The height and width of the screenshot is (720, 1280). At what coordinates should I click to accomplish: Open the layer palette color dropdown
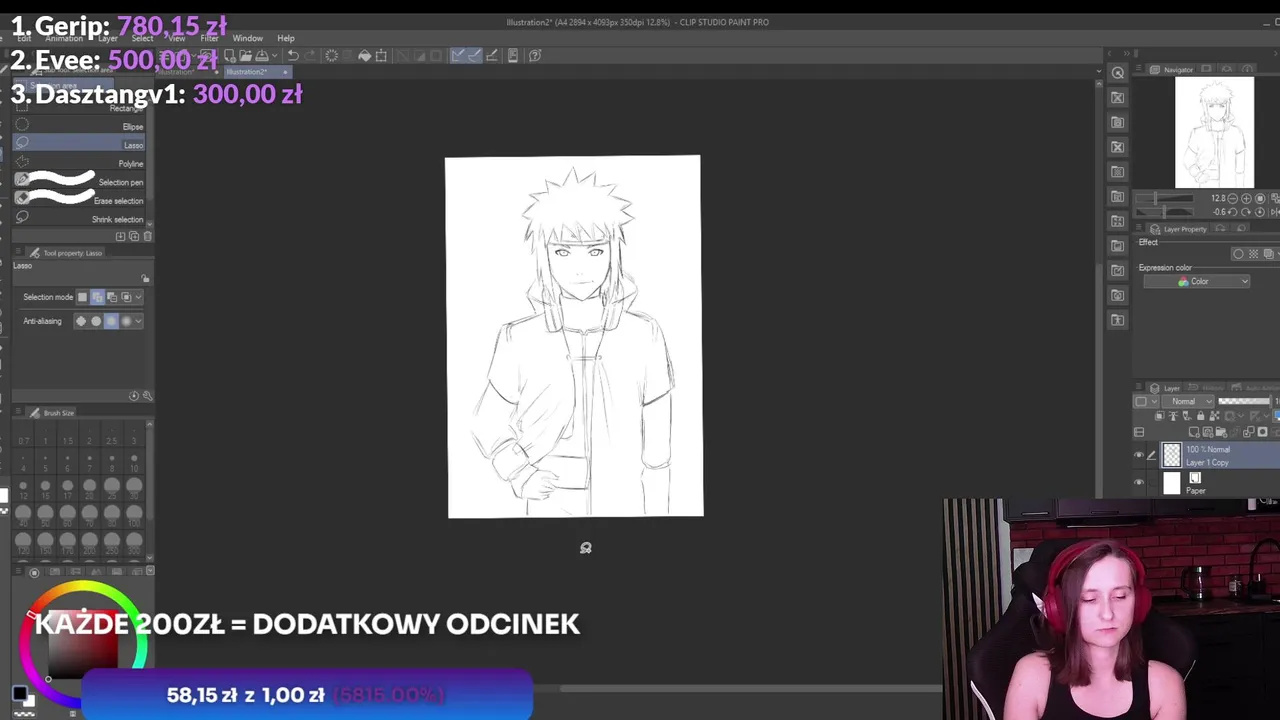(1146, 401)
